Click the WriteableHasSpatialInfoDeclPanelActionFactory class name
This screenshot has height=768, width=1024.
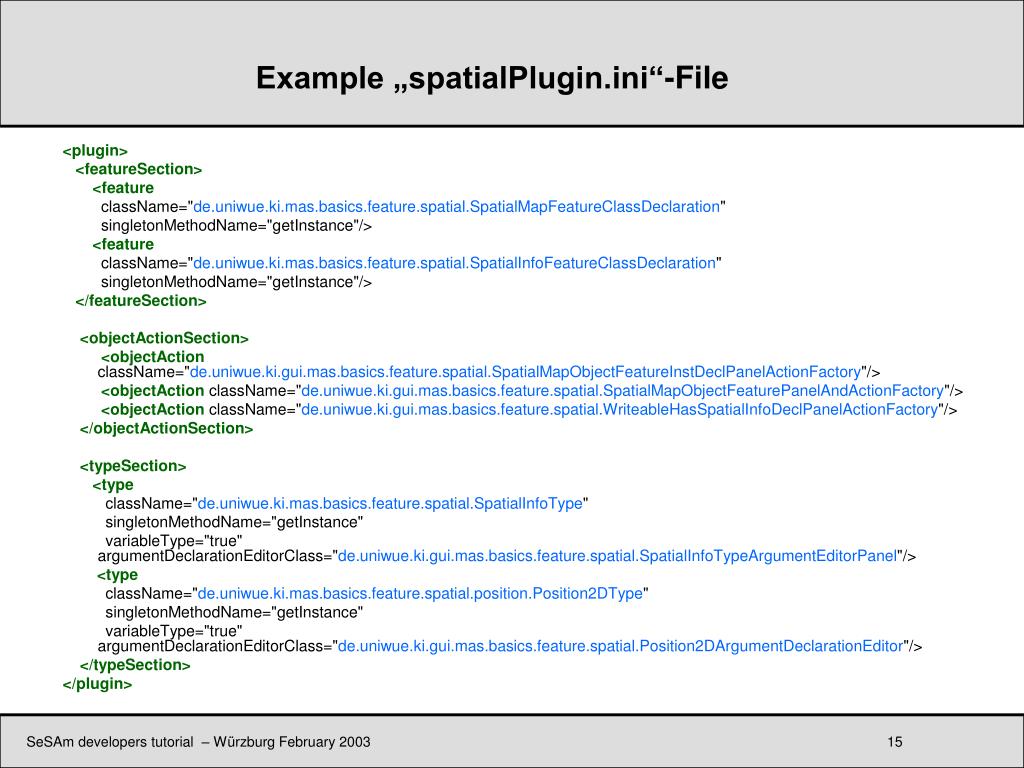[x=620, y=410]
